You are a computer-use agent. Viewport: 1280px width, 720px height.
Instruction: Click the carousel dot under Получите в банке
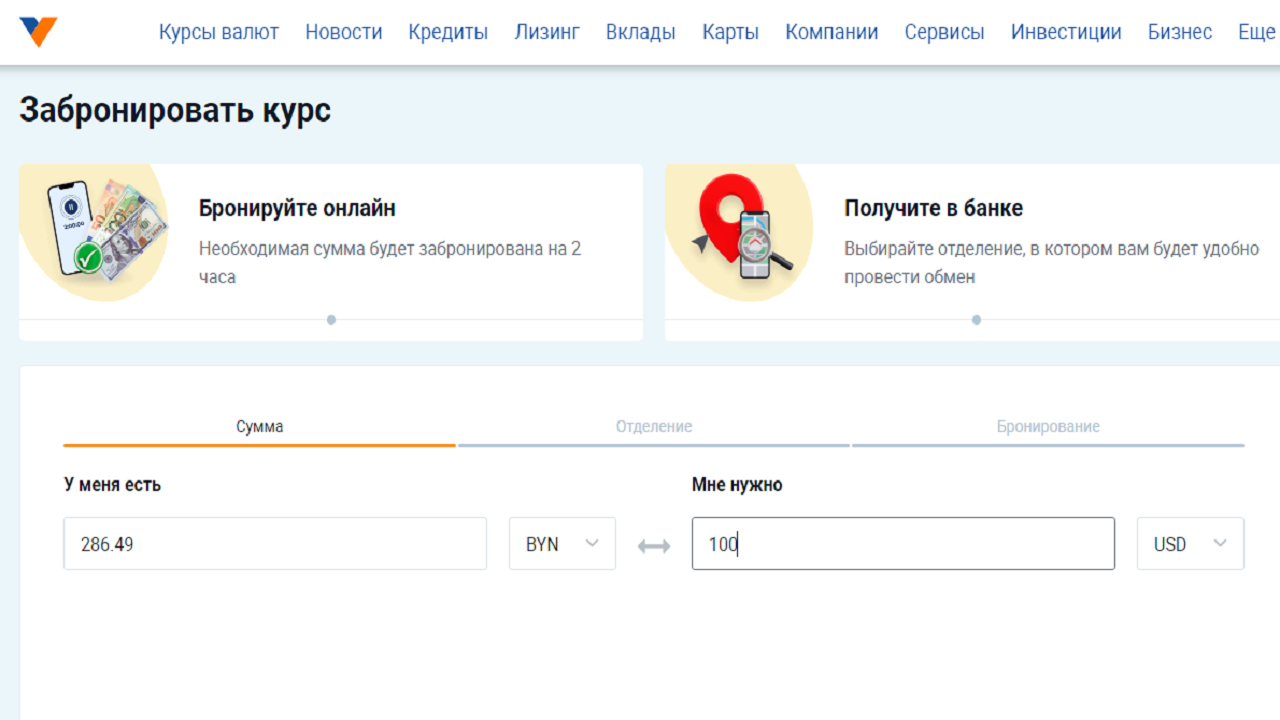(x=976, y=320)
